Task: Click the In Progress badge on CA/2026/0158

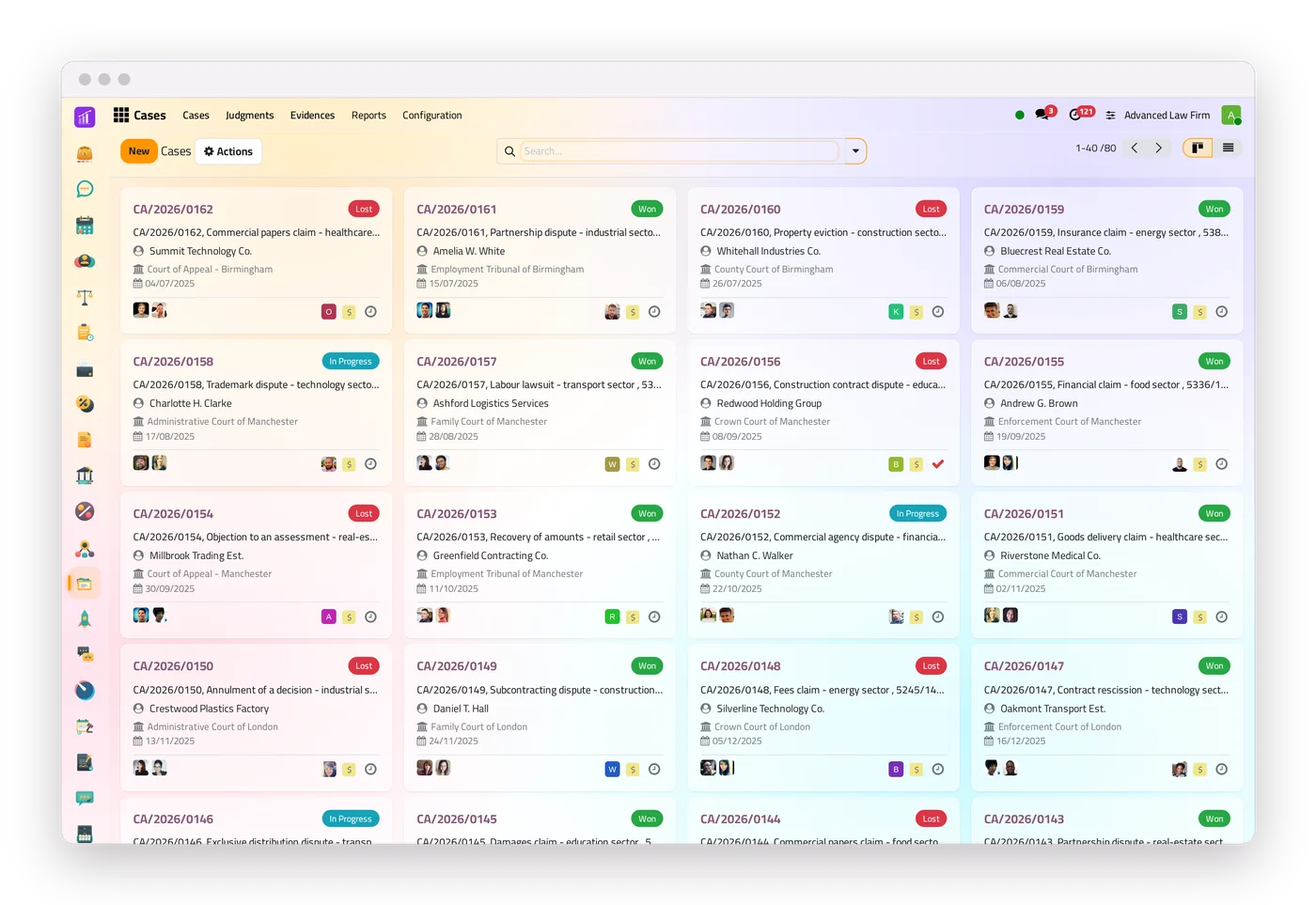Action: (351, 362)
